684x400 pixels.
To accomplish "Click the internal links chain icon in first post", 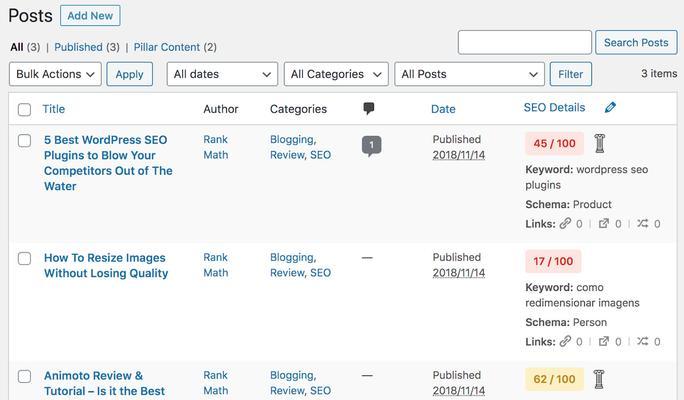I will click(x=565, y=223).
